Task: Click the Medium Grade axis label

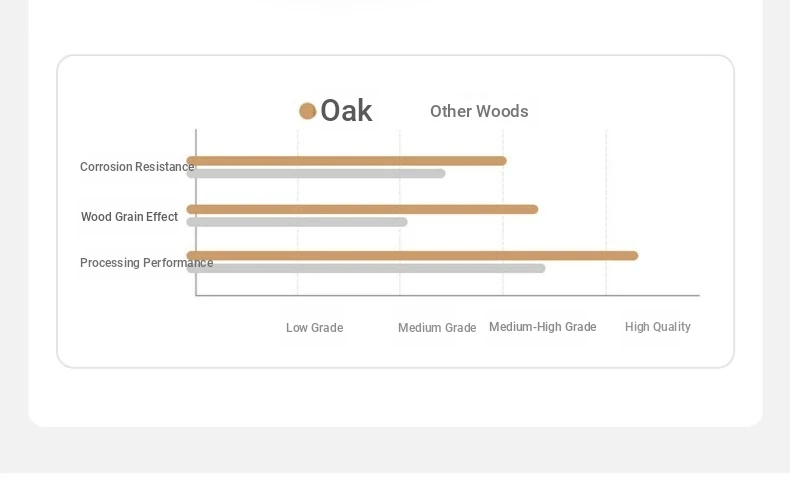Action: 437,328
